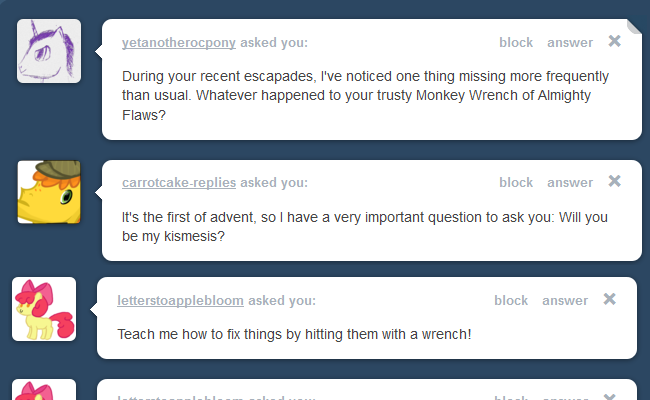650x400 pixels.
Task: Answer the wrench fixing question
Action: pyautogui.click(x=565, y=300)
